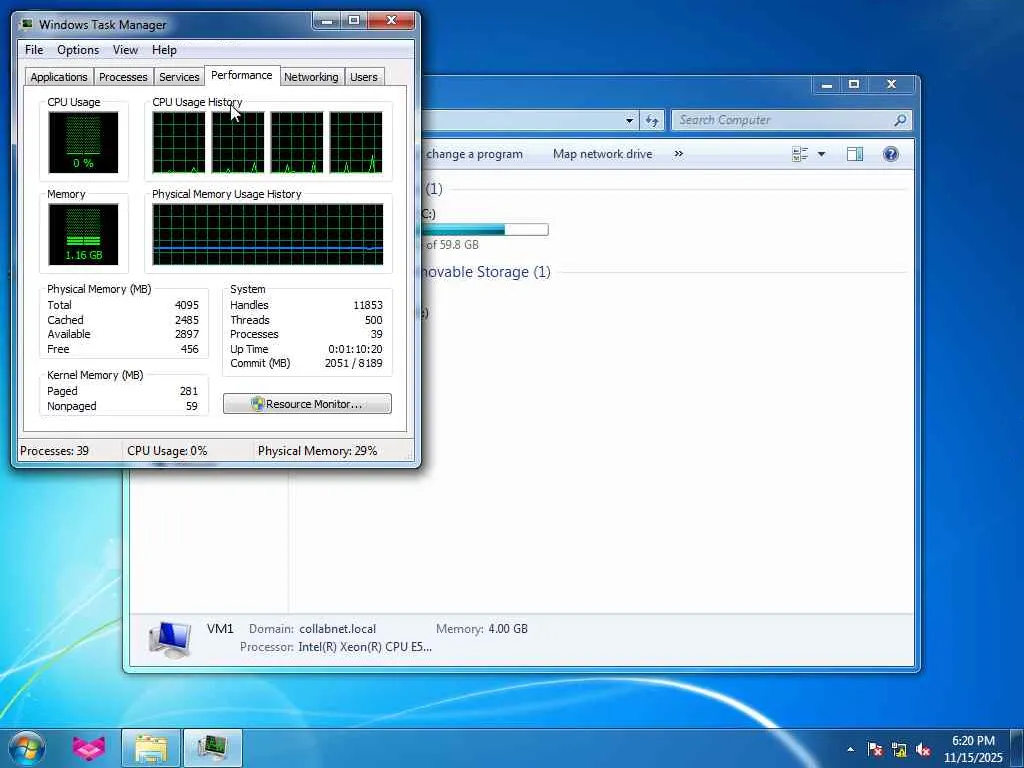Click 'Processes: 39' in status bar

click(54, 451)
